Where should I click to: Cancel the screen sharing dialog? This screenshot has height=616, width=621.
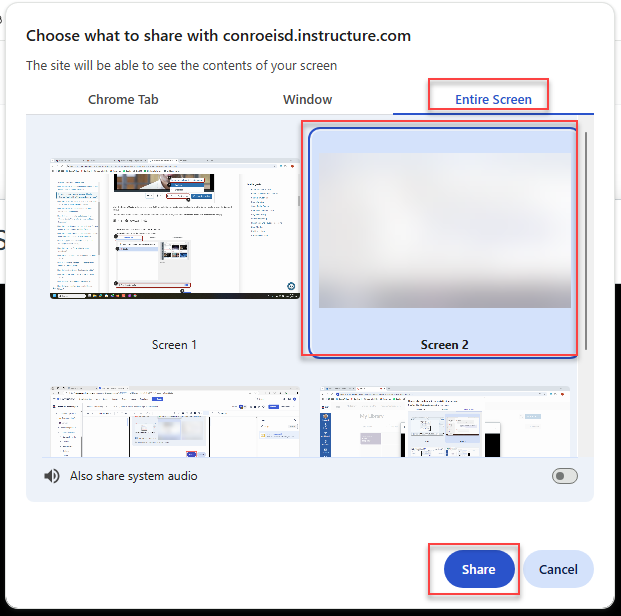point(558,569)
